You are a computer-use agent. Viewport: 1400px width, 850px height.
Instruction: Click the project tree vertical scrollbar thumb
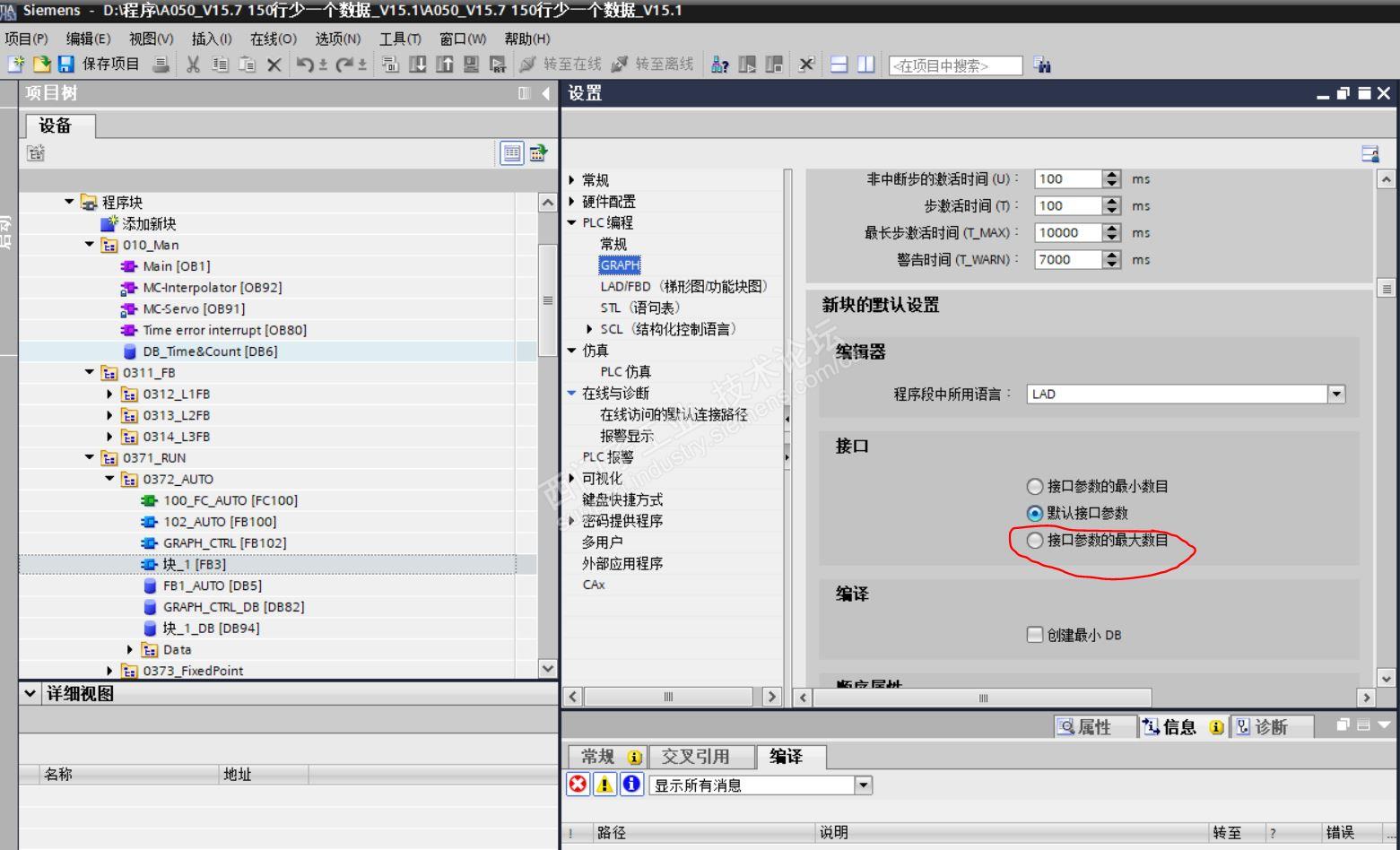(547, 300)
